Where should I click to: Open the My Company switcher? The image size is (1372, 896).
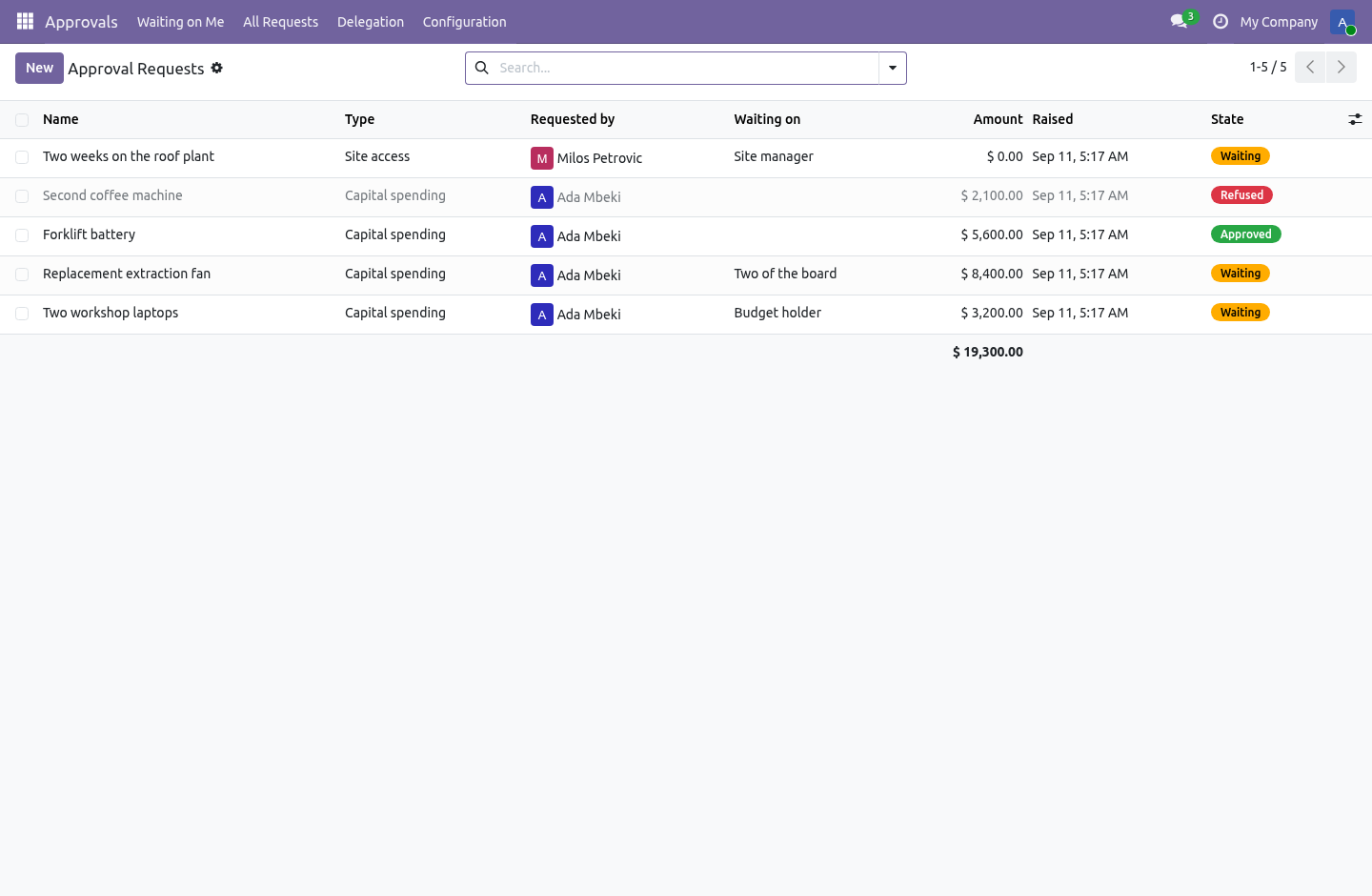click(1279, 22)
